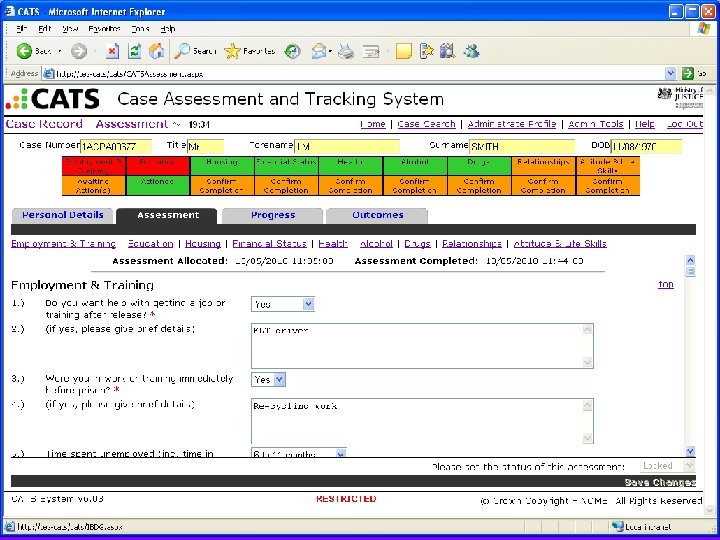Click in the Case Number field
Viewport: 720px width, 540px height.
click(x=116, y=146)
